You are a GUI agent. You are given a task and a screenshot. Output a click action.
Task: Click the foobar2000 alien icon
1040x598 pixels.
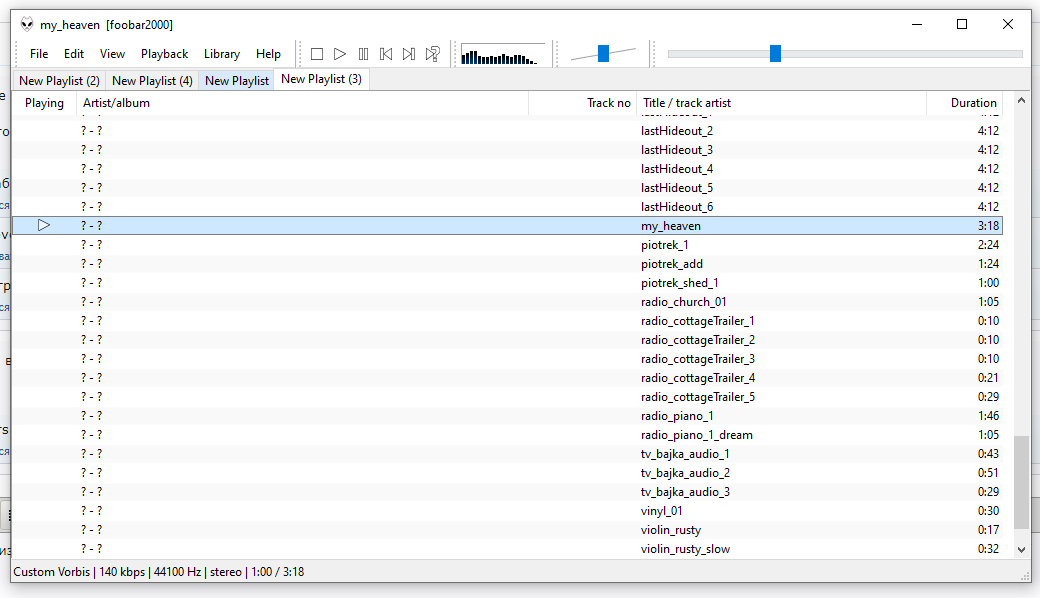click(x=27, y=24)
